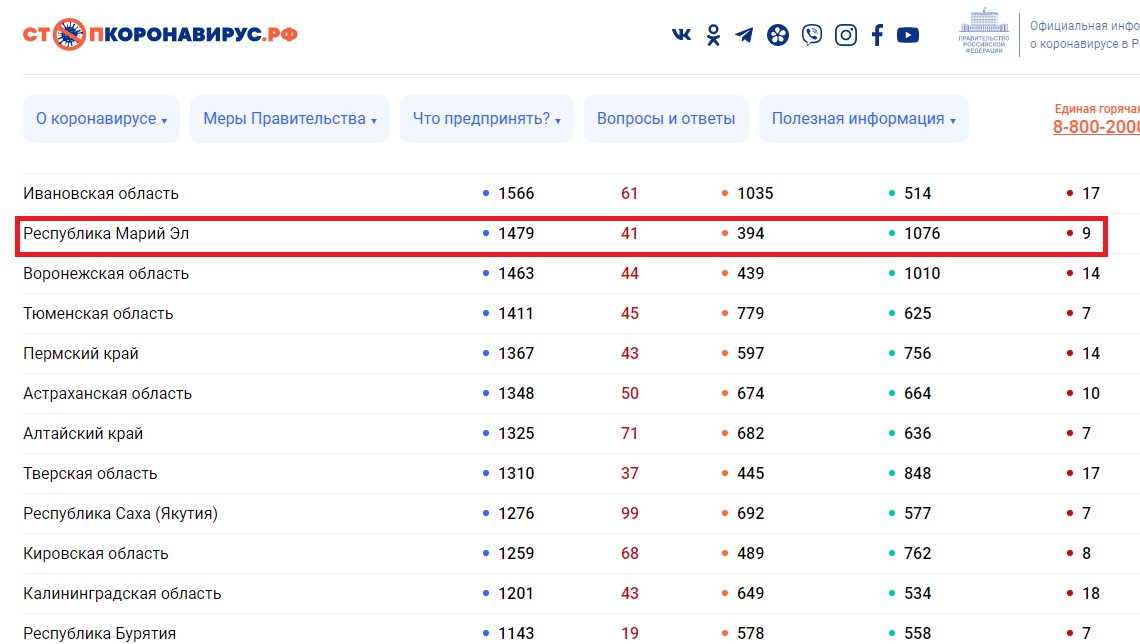The height and width of the screenshot is (644, 1140).
Task: Click the Russian Government building logo
Action: click(x=984, y=34)
